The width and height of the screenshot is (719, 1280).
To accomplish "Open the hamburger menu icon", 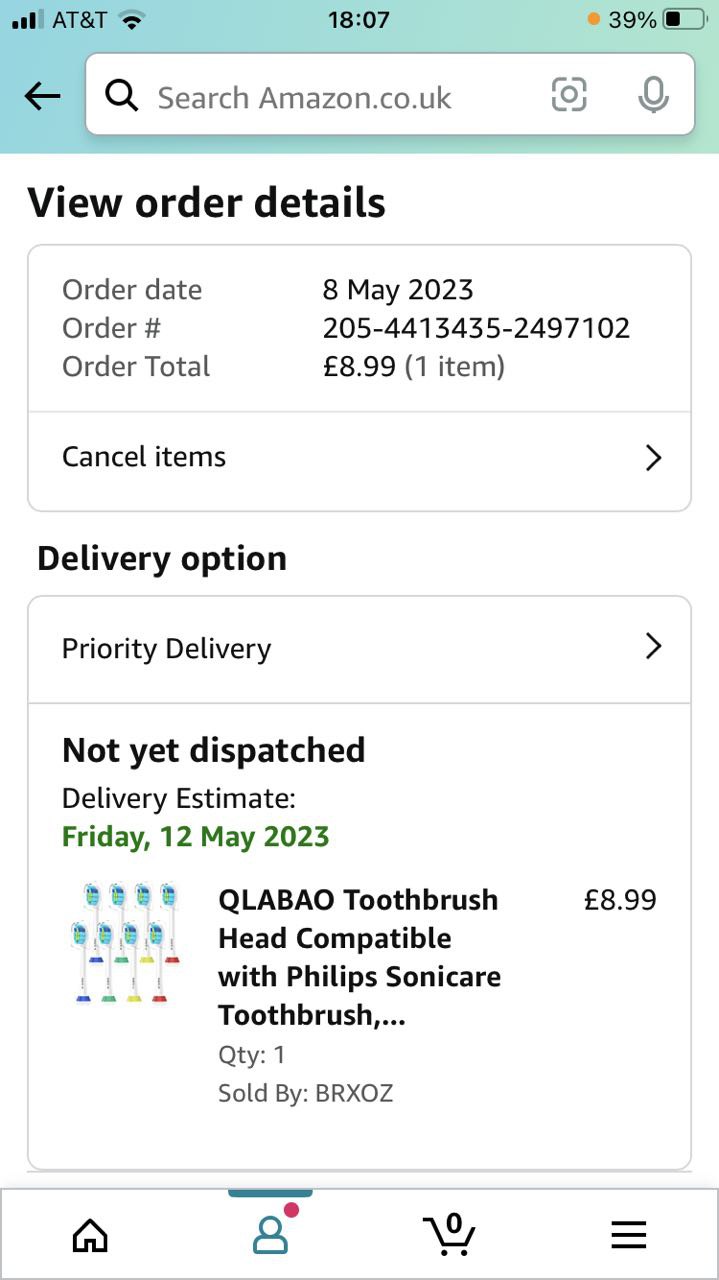I will pyautogui.click(x=629, y=1236).
